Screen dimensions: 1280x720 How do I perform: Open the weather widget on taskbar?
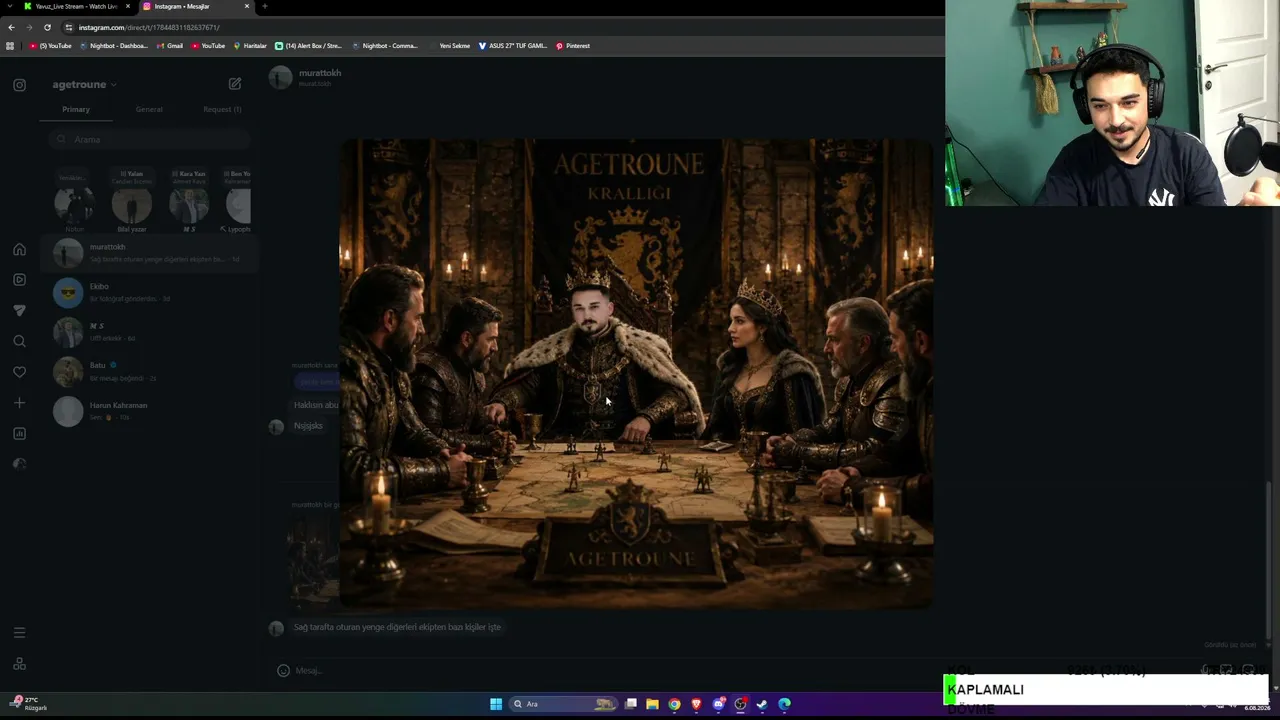pyautogui.click(x=28, y=704)
